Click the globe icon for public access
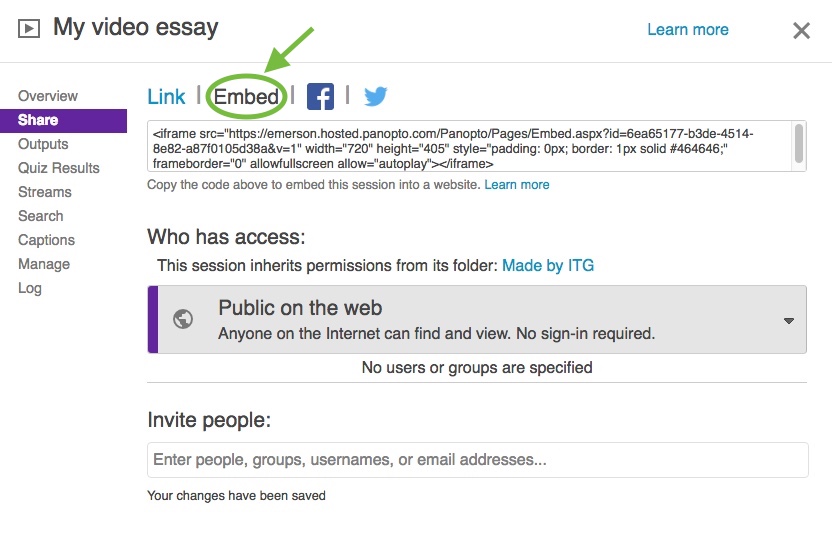The image size is (832, 549). (x=183, y=319)
